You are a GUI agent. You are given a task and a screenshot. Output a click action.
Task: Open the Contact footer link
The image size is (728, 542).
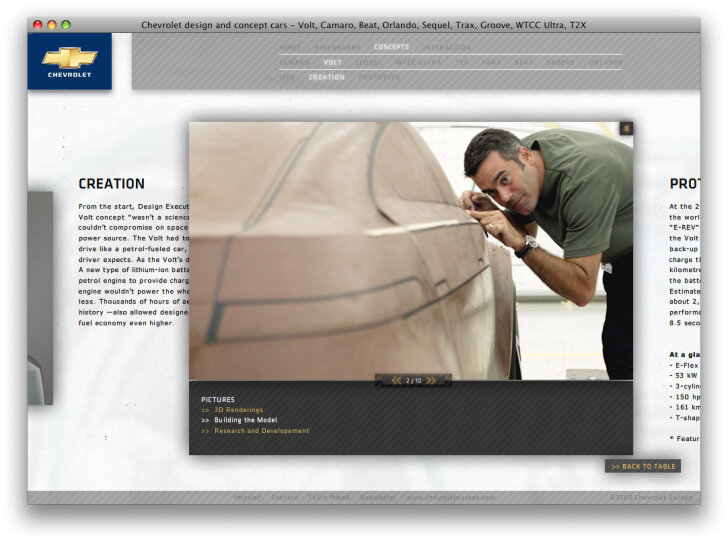coord(284,497)
